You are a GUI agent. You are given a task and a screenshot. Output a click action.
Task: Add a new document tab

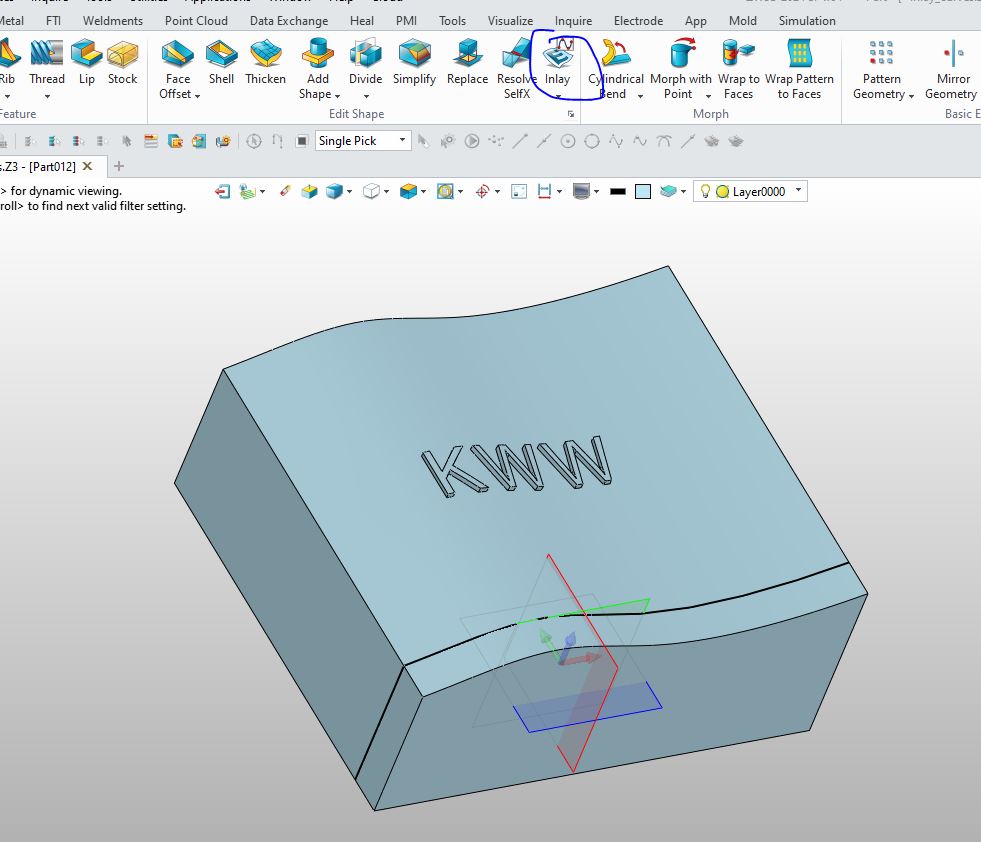[119, 166]
